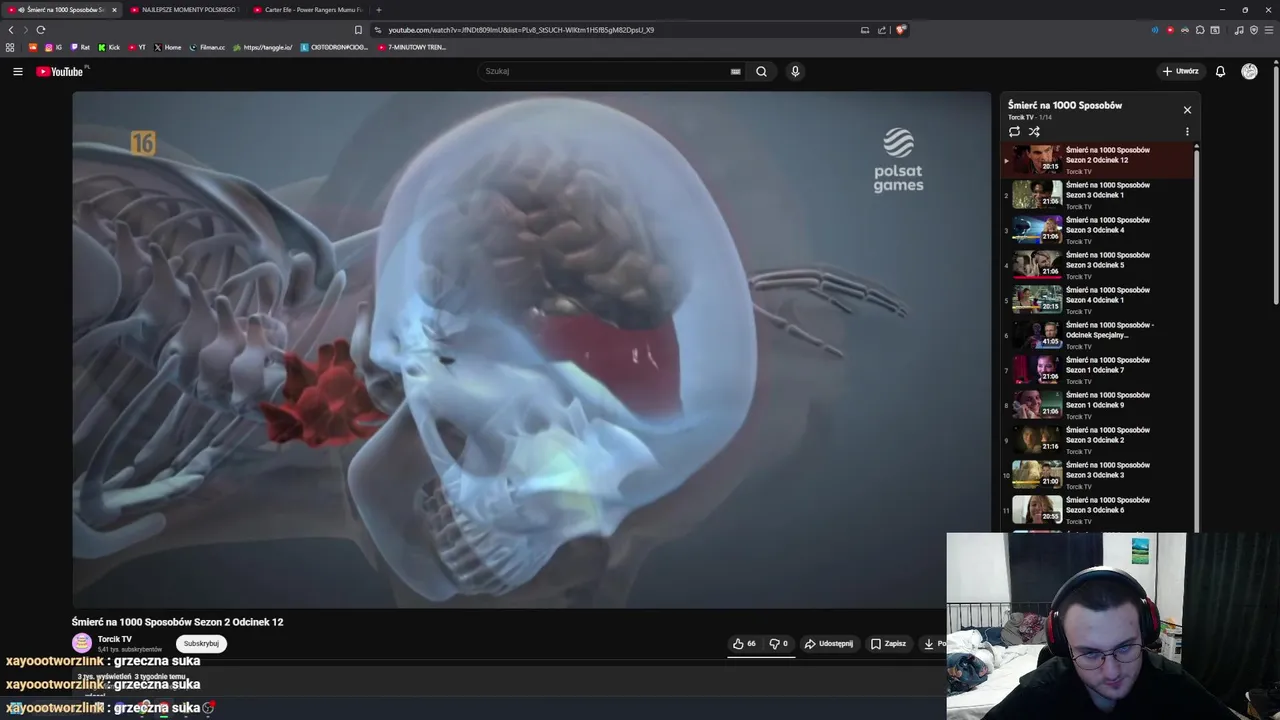The height and width of the screenshot is (720, 1280).
Task: Open the on-screen keyboard in search box
Action: (x=735, y=71)
